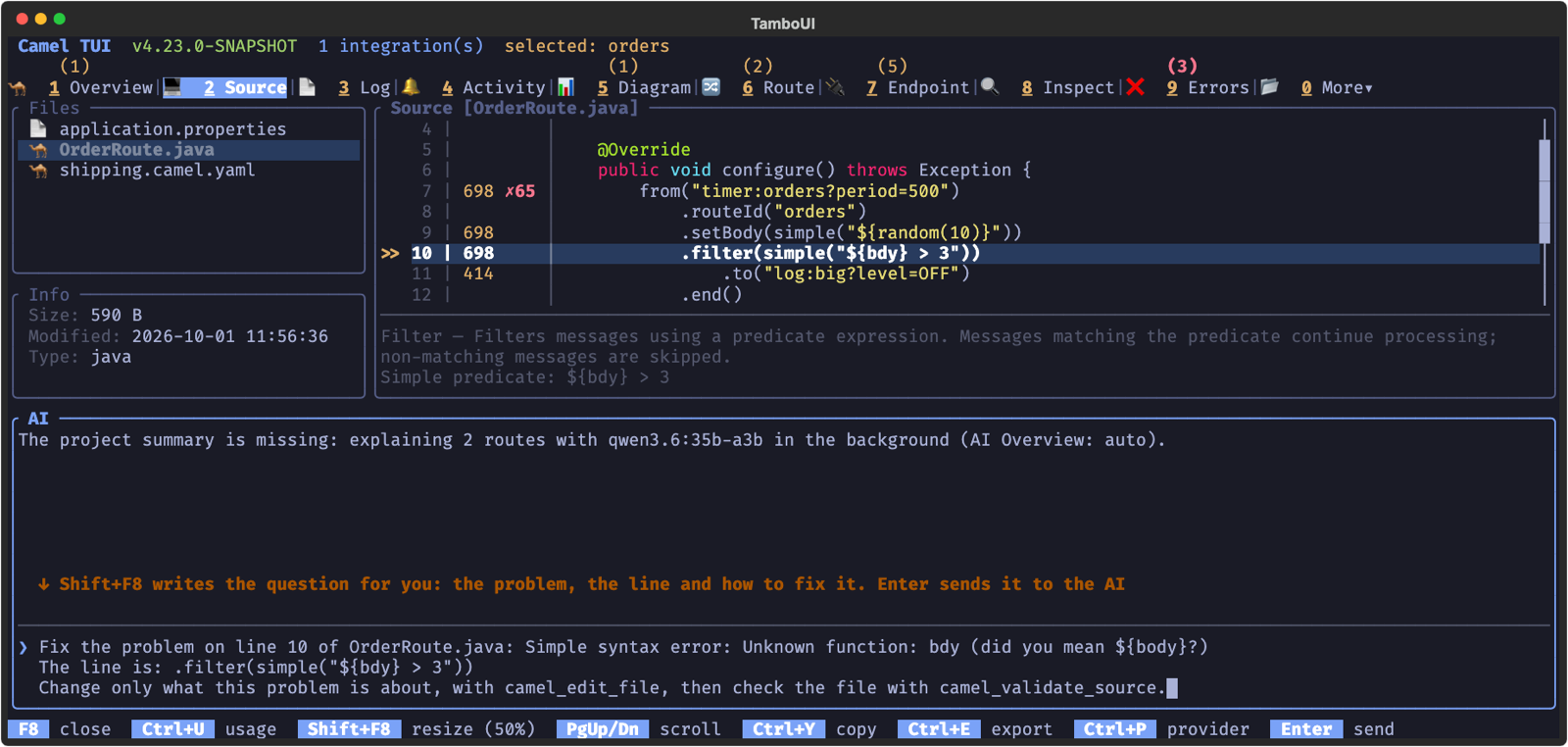1568x747 pixels.
Task: Click the PgUp/Dn scroll shortcut
Action: pos(639,729)
